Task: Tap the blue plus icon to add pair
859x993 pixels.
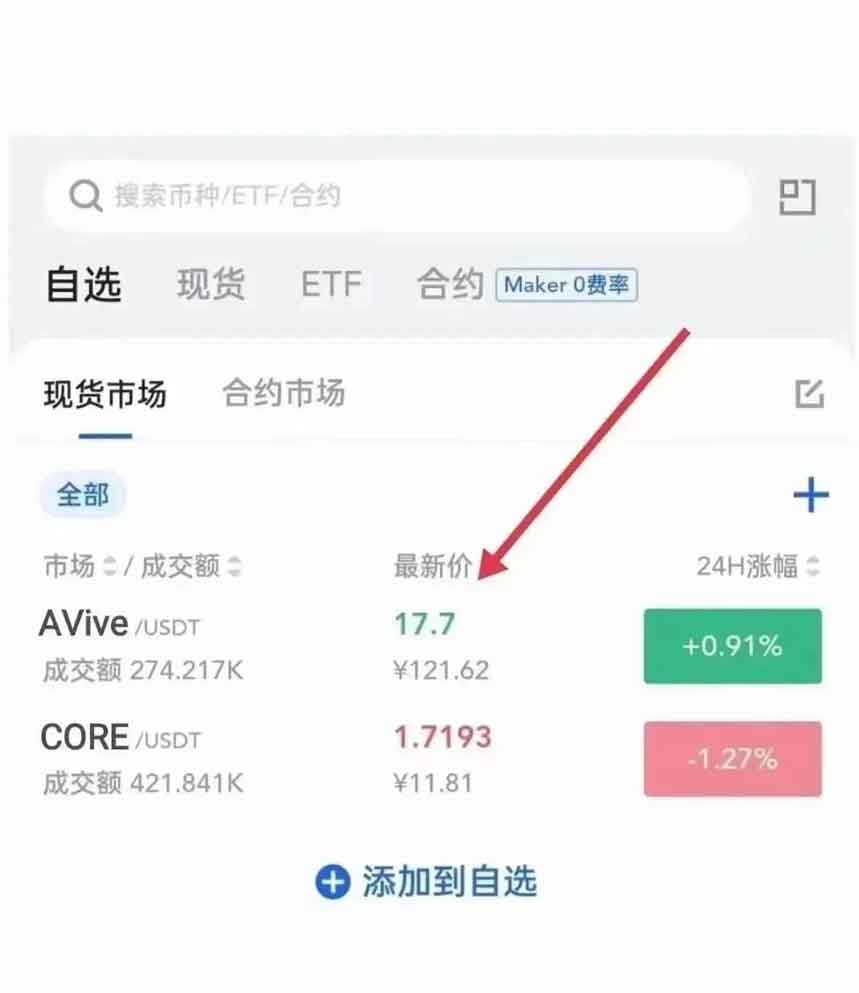Action: coord(811,495)
